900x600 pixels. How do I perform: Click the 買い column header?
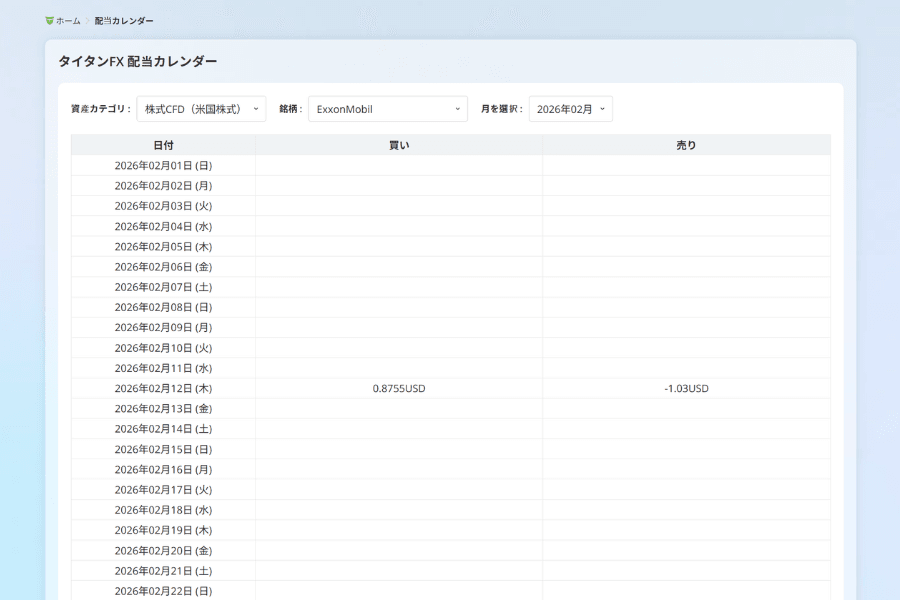pos(399,145)
